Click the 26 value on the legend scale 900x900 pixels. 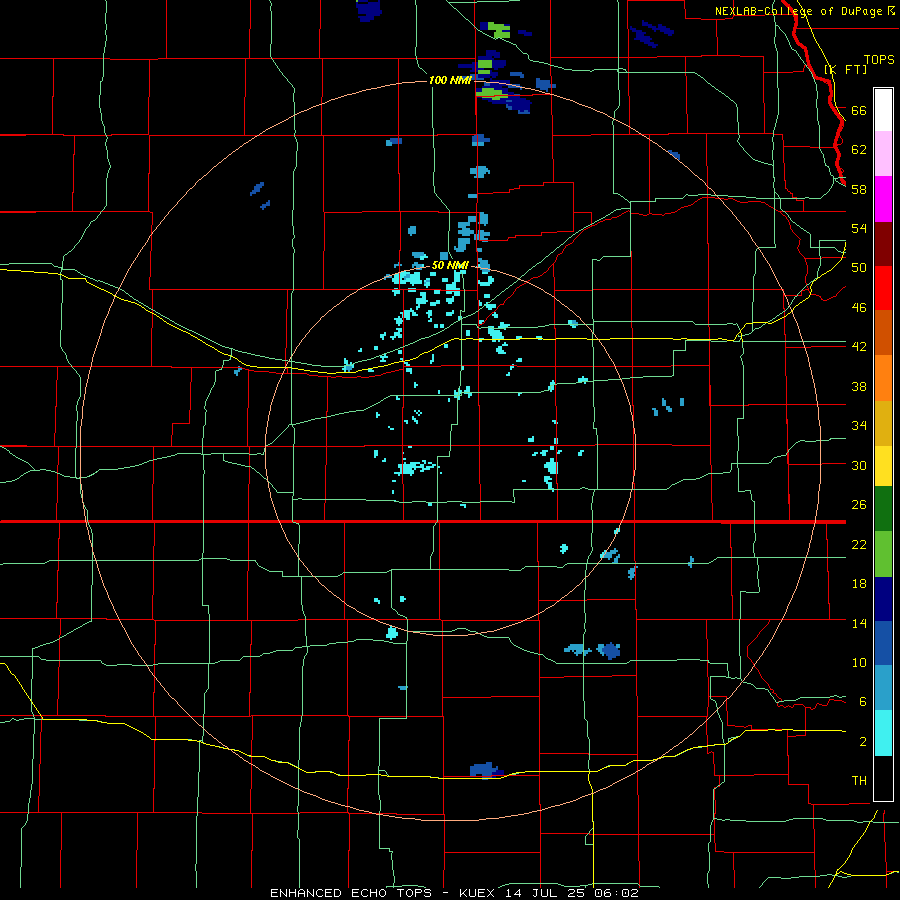pos(859,505)
